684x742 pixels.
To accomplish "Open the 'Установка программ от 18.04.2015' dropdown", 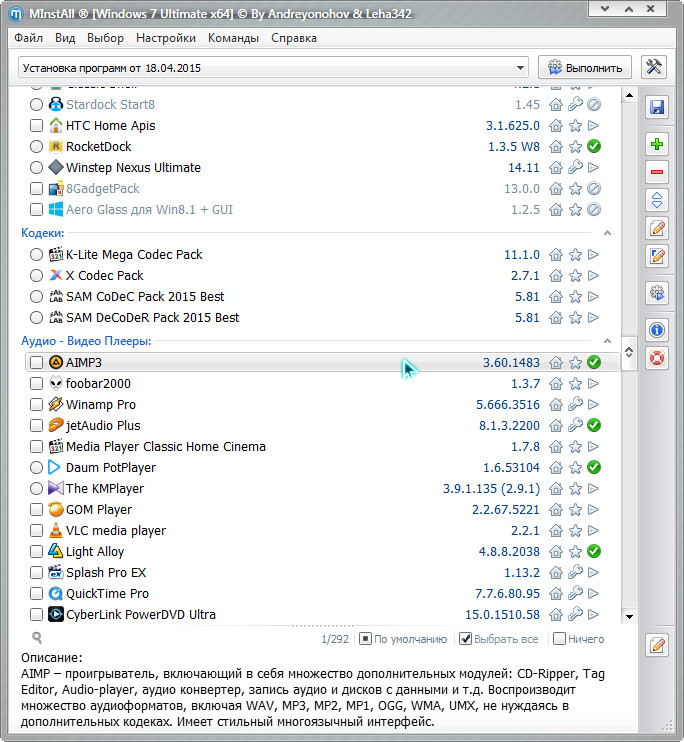I will (273, 68).
